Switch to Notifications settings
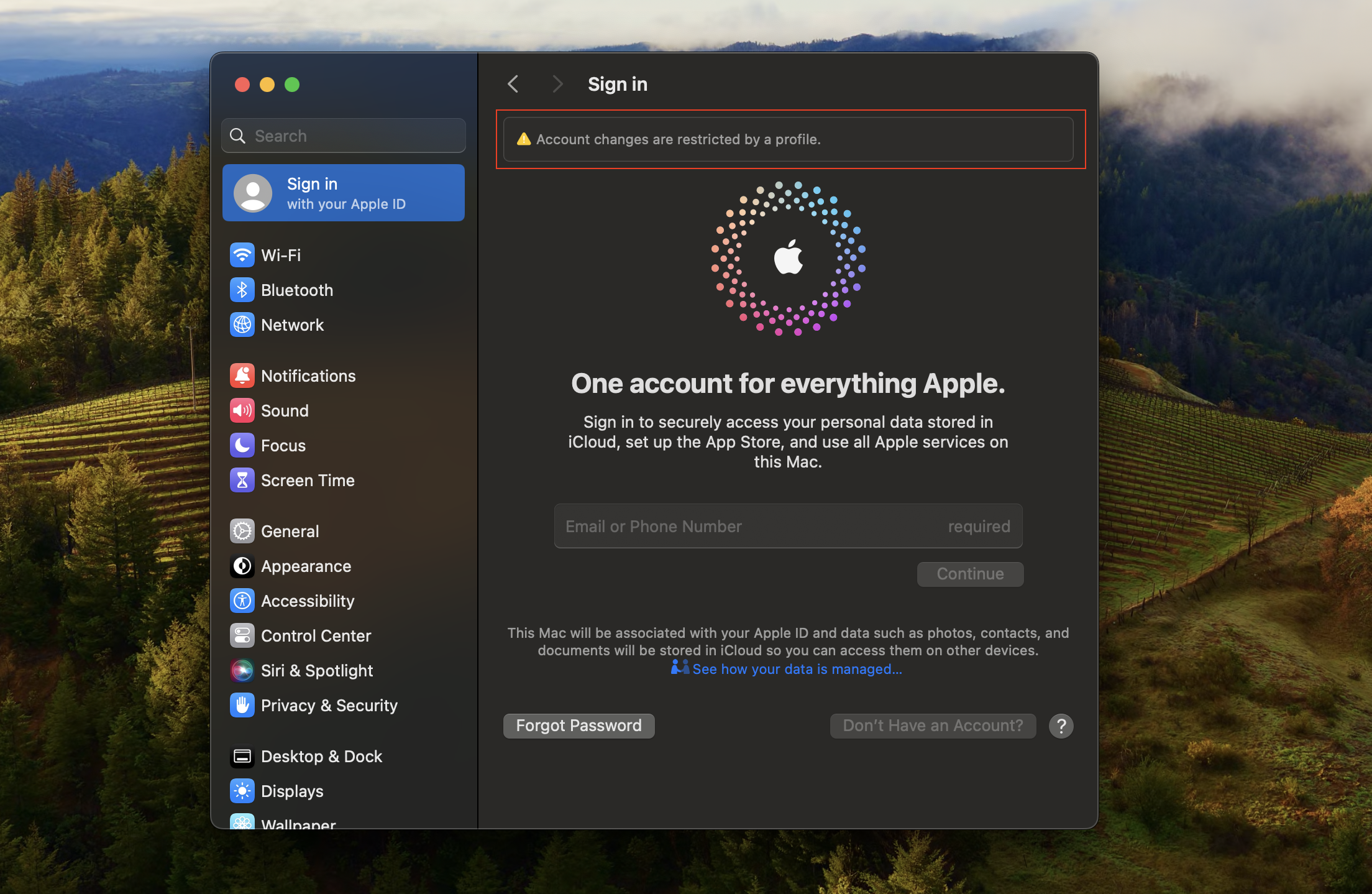The width and height of the screenshot is (1372, 894). coord(344,376)
